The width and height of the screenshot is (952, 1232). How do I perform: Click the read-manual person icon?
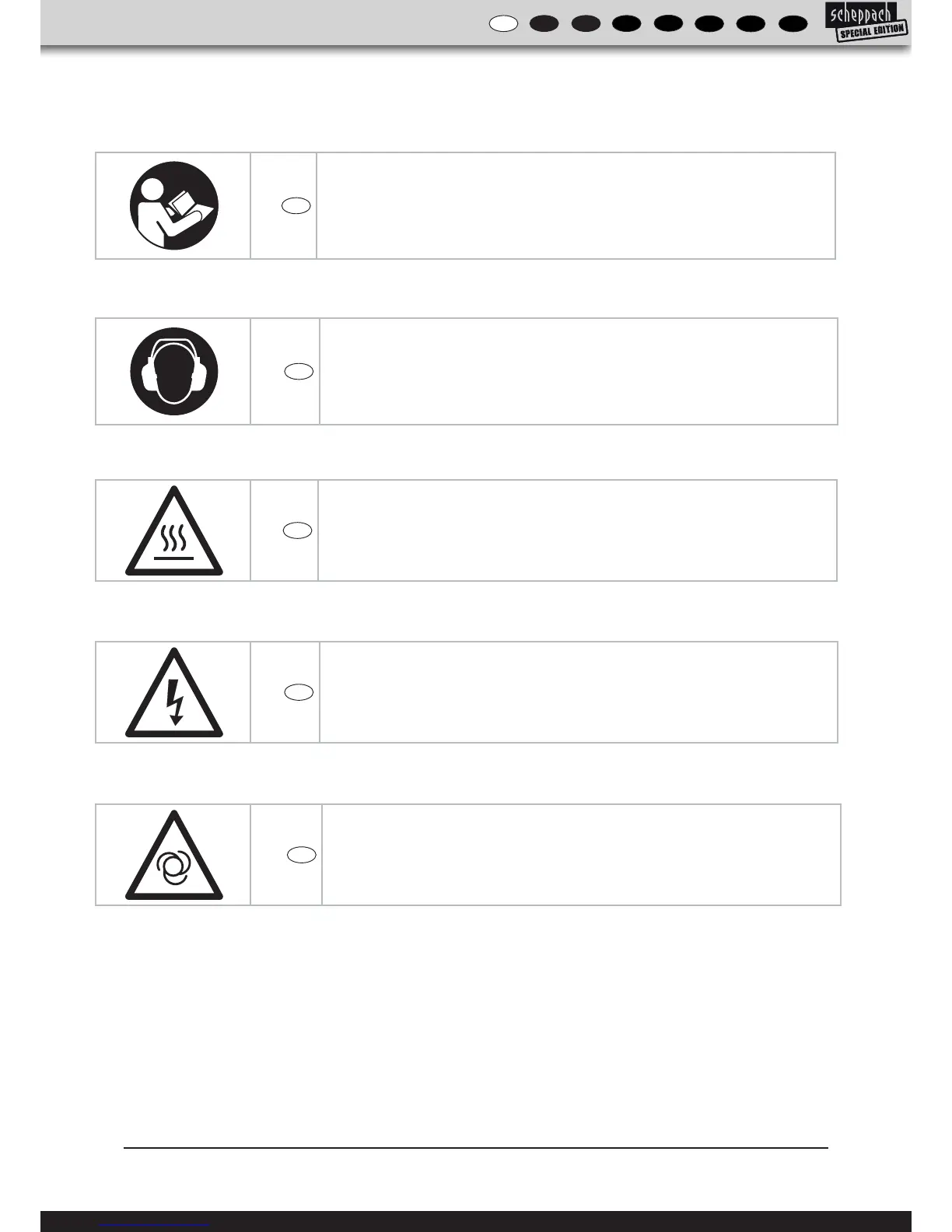[174, 205]
